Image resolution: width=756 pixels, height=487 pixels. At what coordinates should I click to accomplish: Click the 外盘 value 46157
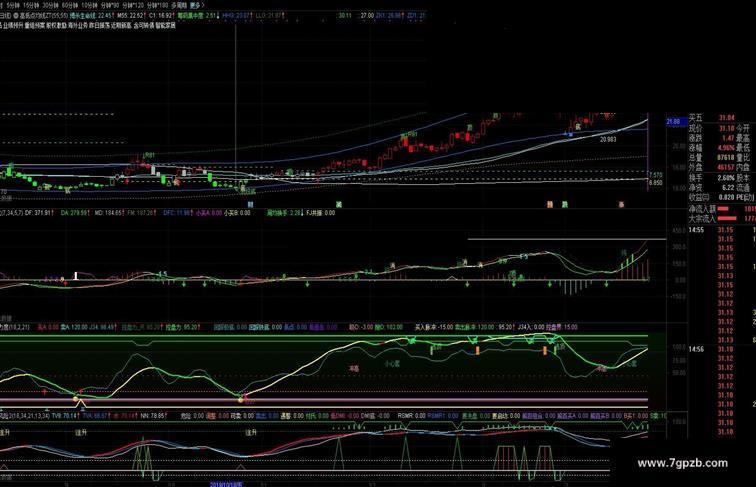pos(726,167)
